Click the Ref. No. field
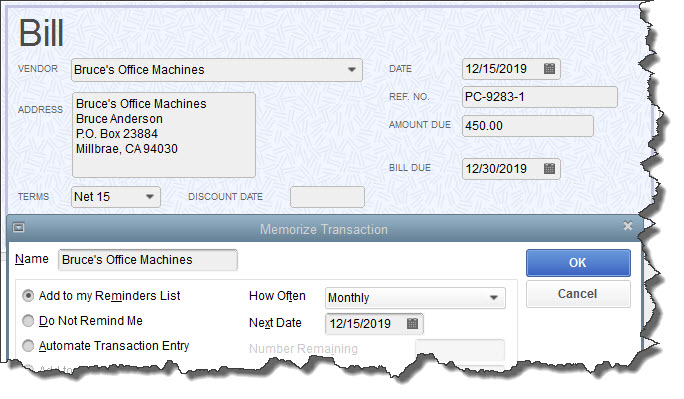Screen dimensions: 684x399 (540, 97)
